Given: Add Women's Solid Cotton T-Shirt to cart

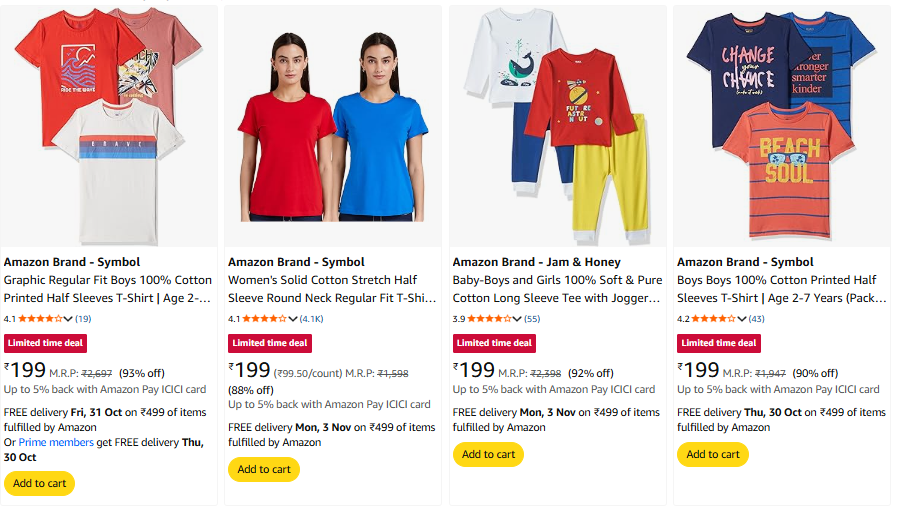Looking at the screenshot, I should [x=264, y=469].
